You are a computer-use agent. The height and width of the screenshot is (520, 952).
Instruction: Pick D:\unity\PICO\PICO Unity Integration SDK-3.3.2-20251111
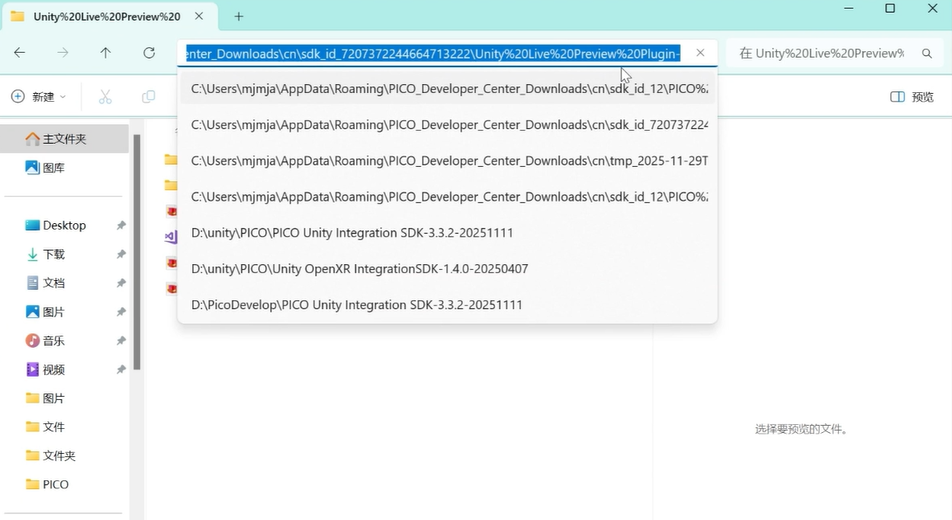448,233
